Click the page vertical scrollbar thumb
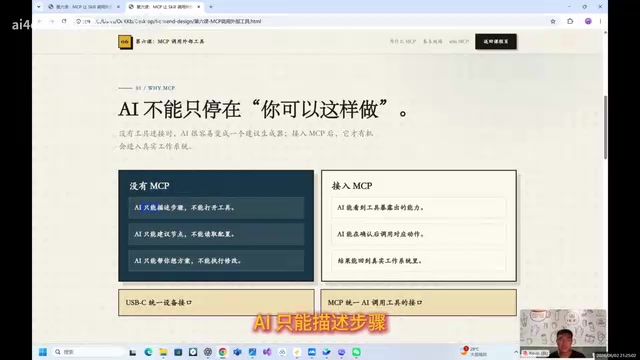Image resolution: width=640 pixels, height=360 pixels. [605, 127]
